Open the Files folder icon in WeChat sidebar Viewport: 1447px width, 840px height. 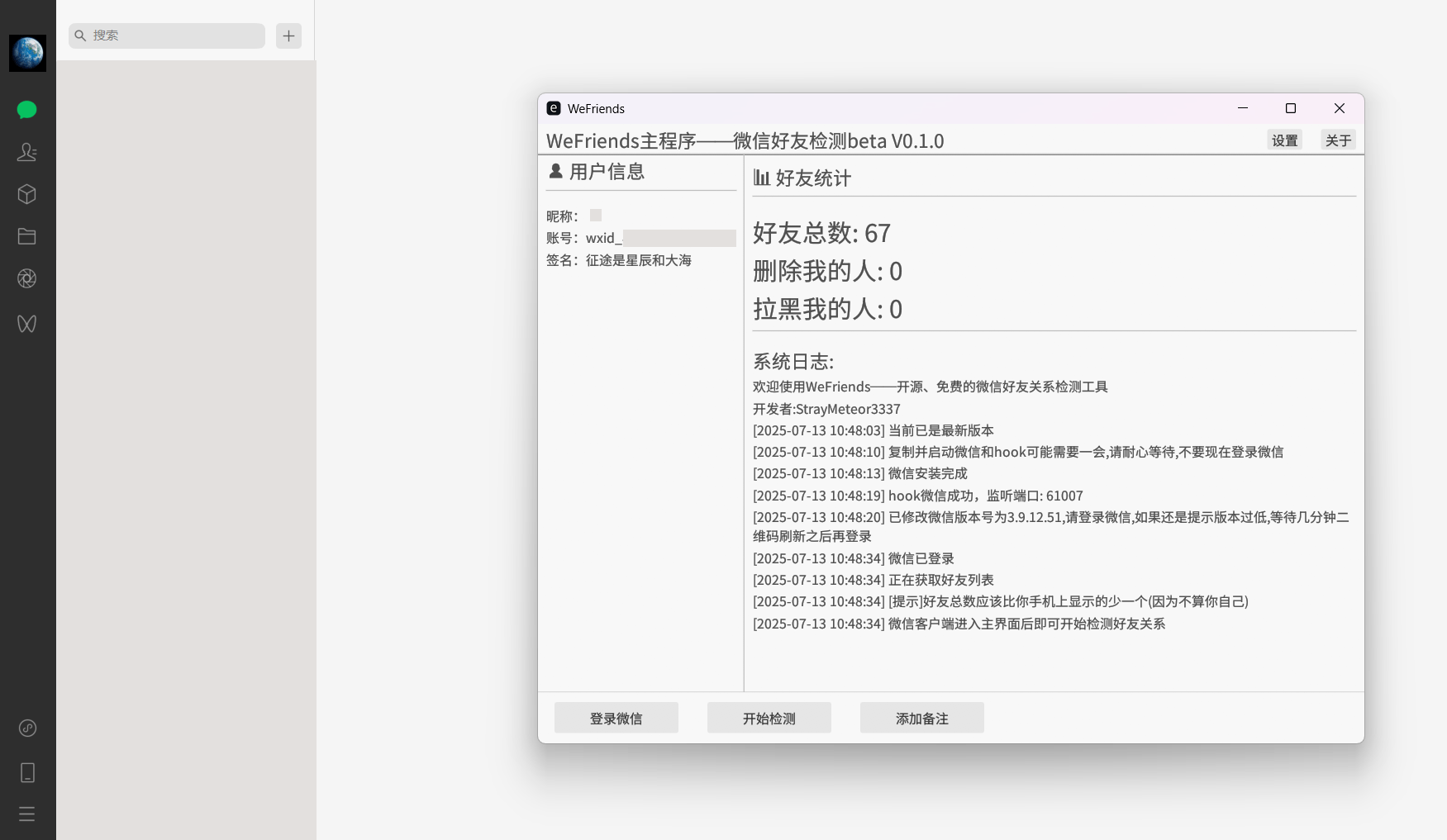(27, 236)
